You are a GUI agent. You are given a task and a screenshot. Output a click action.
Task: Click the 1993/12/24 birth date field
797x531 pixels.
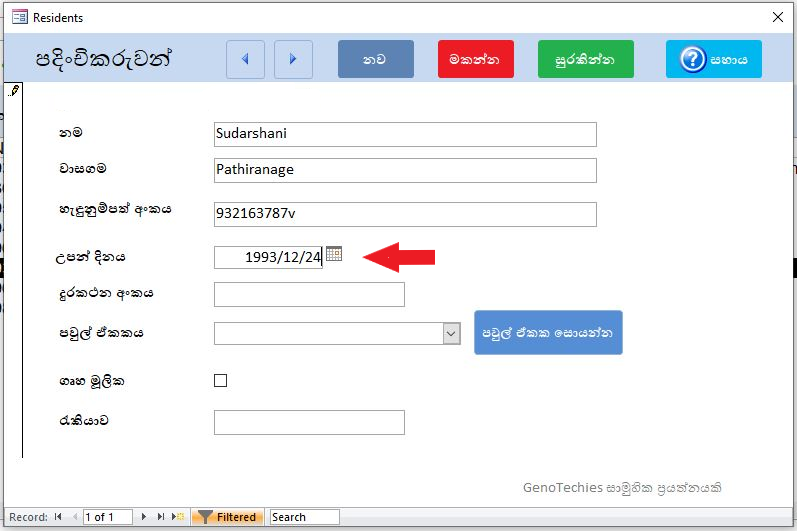point(268,257)
